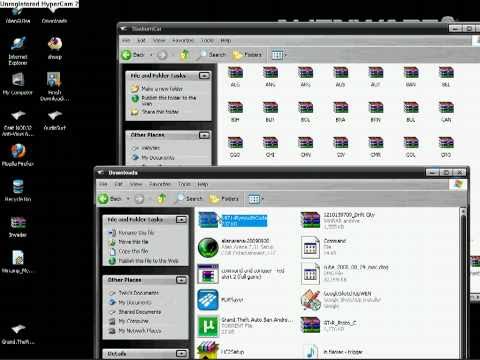Click Back arrow in Downloads toolbar
Image resolution: width=480 pixels, height=360 pixels.
coord(110,199)
